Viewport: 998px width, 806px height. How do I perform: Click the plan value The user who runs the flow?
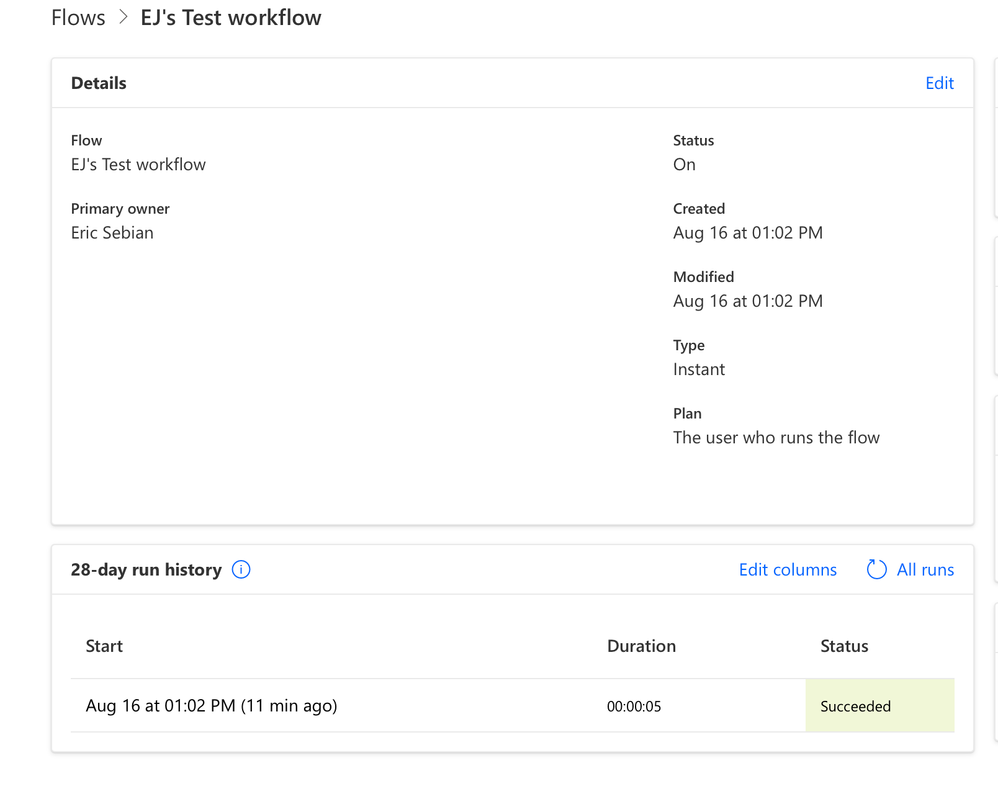point(776,437)
